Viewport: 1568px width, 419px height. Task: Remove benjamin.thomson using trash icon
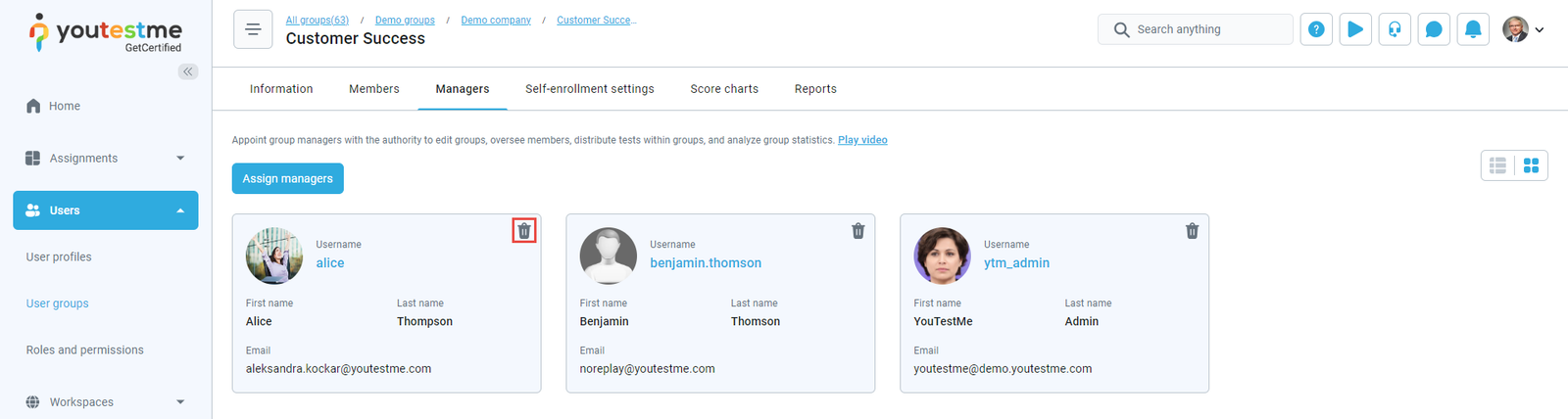click(858, 231)
